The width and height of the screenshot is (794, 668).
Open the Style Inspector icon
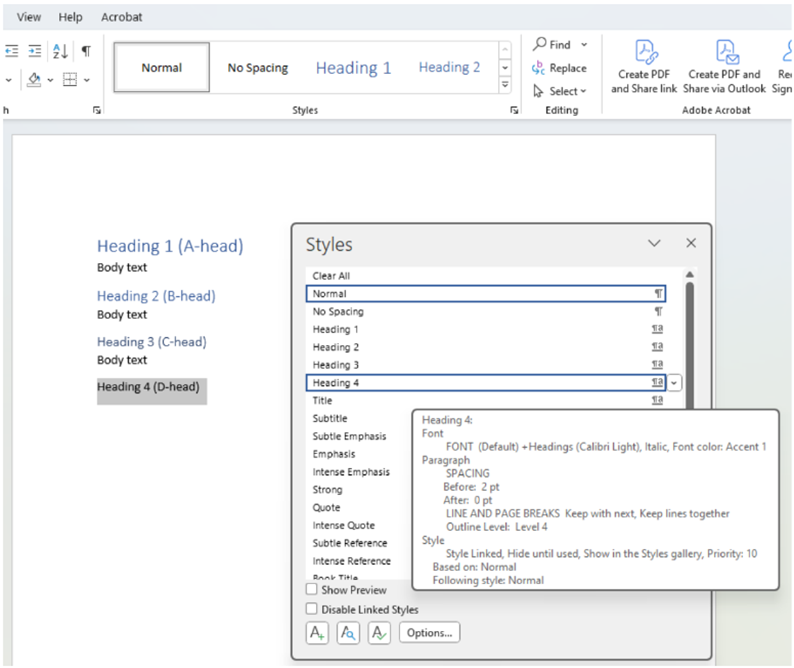pos(348,632)
